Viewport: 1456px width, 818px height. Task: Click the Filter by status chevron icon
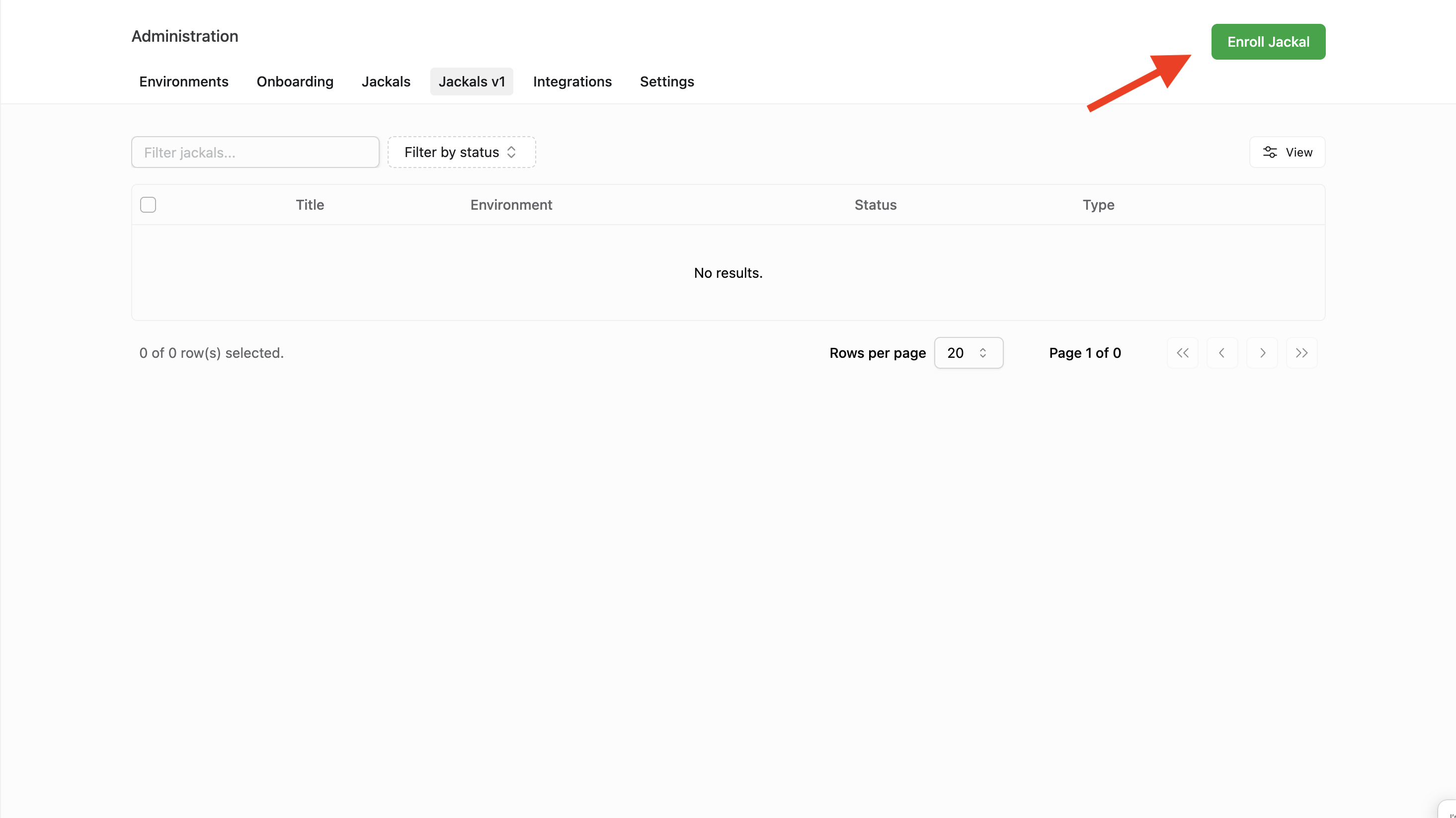point(511,152)
